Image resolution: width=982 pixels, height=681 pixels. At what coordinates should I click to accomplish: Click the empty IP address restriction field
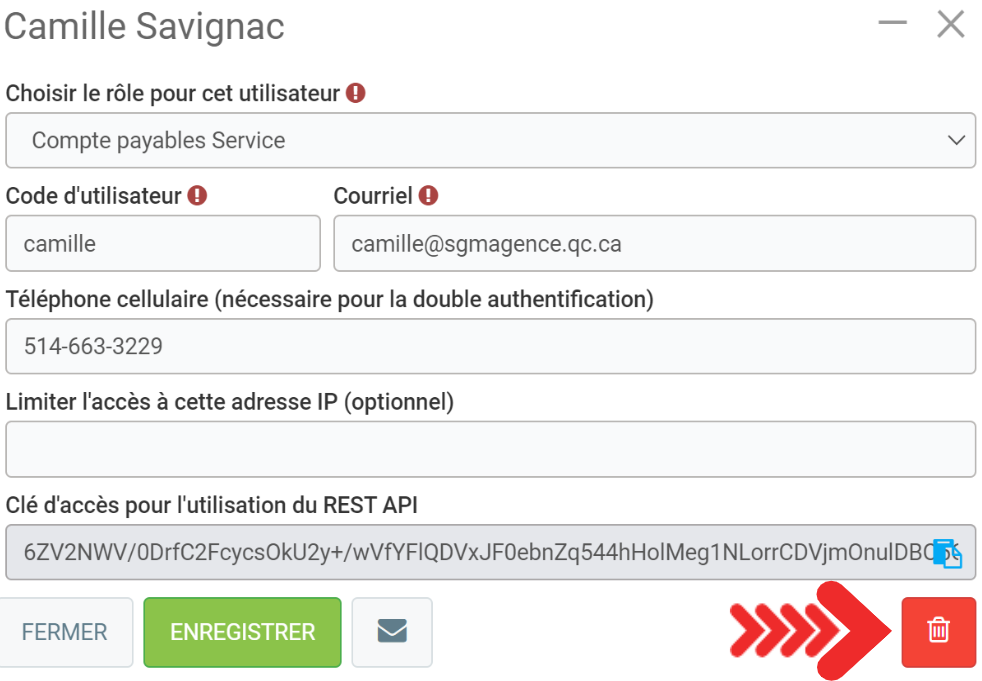tap(490, 450)
